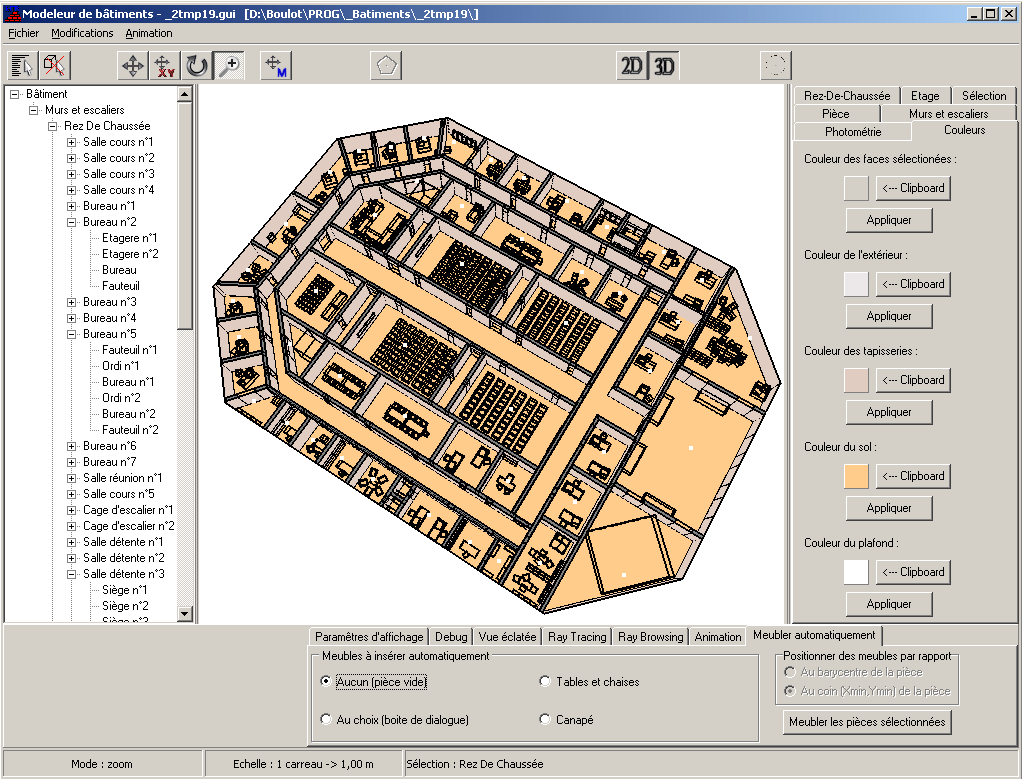Open the Modifications menu
Screen dimensions: 1022x779
pos(82,33)
